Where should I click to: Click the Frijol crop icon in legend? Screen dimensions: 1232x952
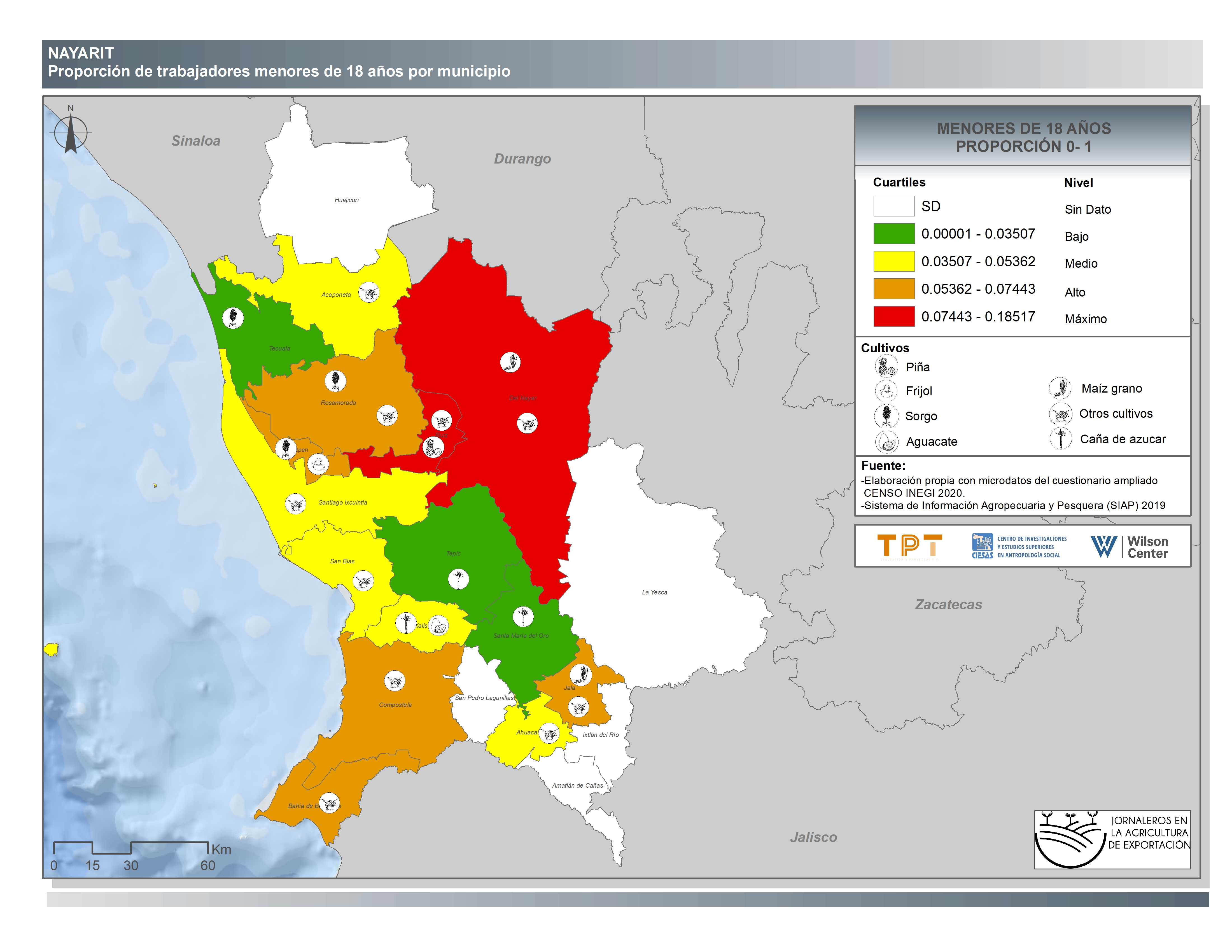coord(886,390)
